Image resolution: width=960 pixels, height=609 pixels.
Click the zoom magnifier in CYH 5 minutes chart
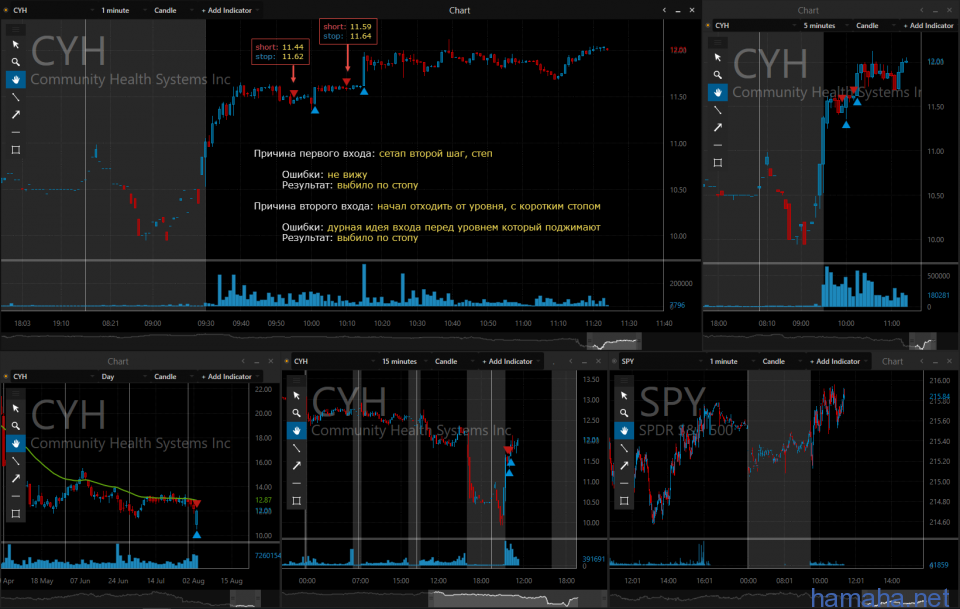pos(718,75)
